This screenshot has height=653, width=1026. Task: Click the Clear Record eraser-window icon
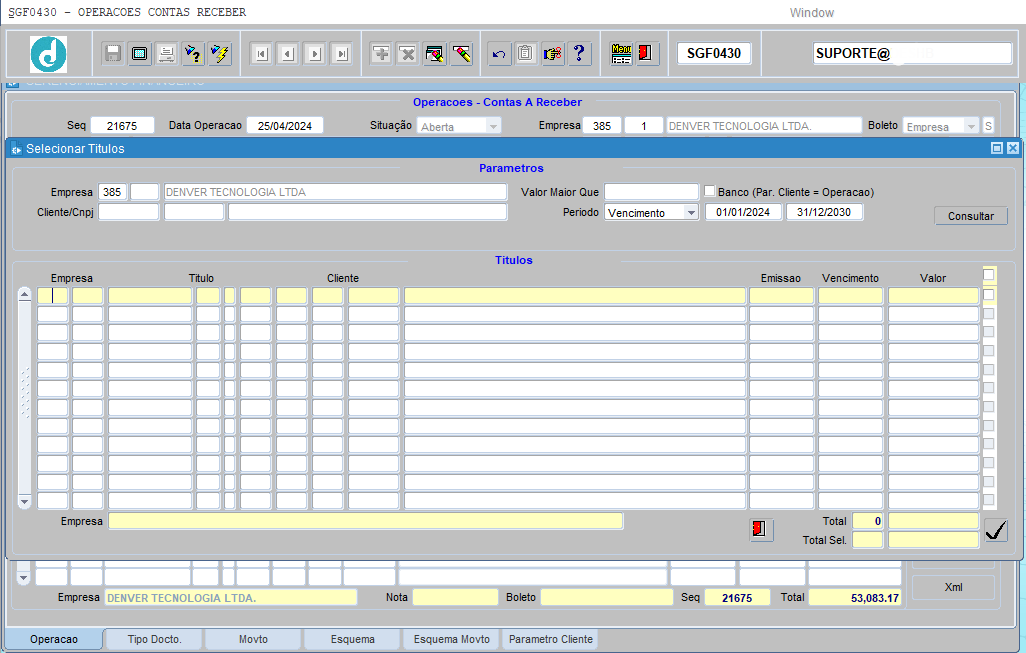tap(434, 53)
